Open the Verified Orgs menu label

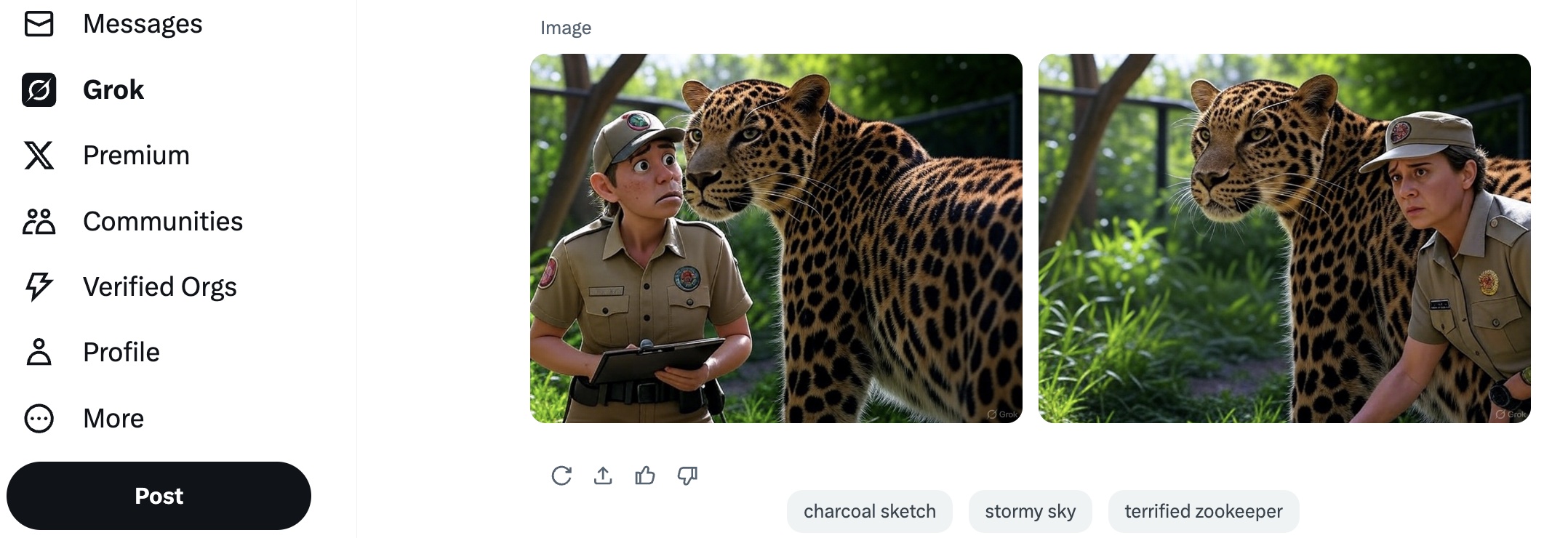click(x=160, y=287)
